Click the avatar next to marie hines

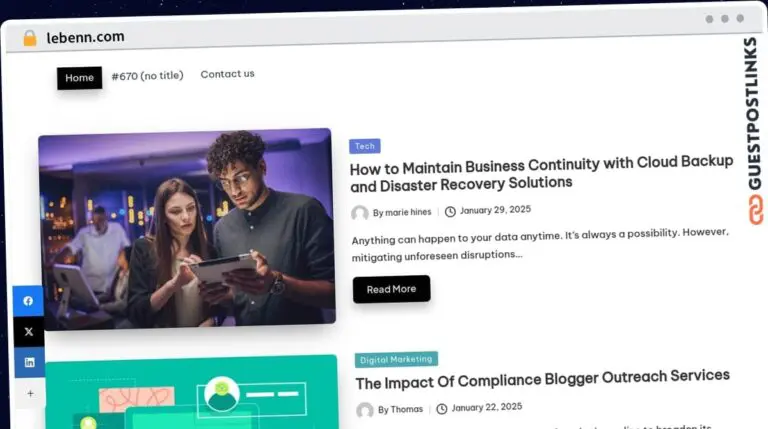[x=360, y=213]
